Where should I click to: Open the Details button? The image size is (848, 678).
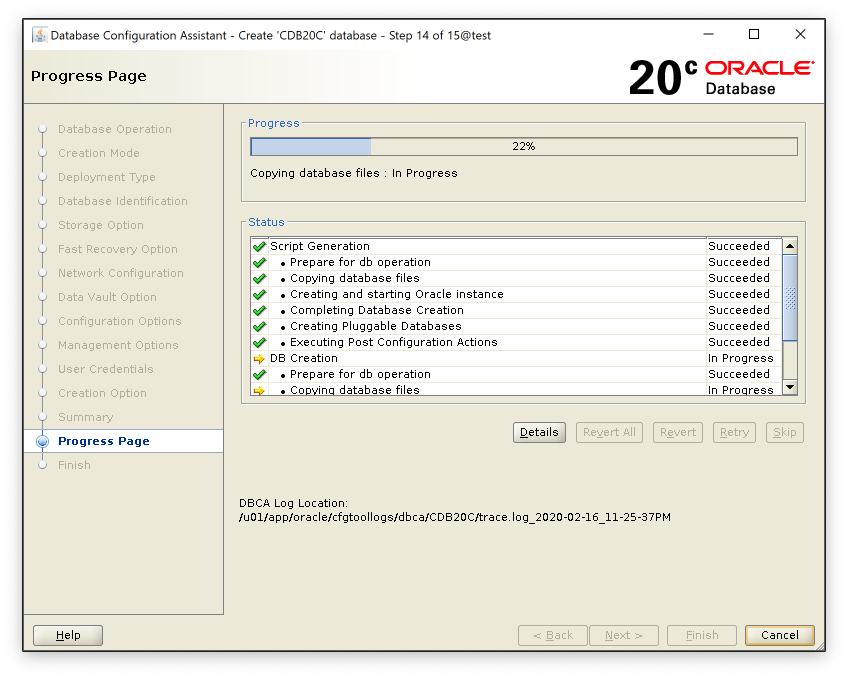[x=539, y=432]
